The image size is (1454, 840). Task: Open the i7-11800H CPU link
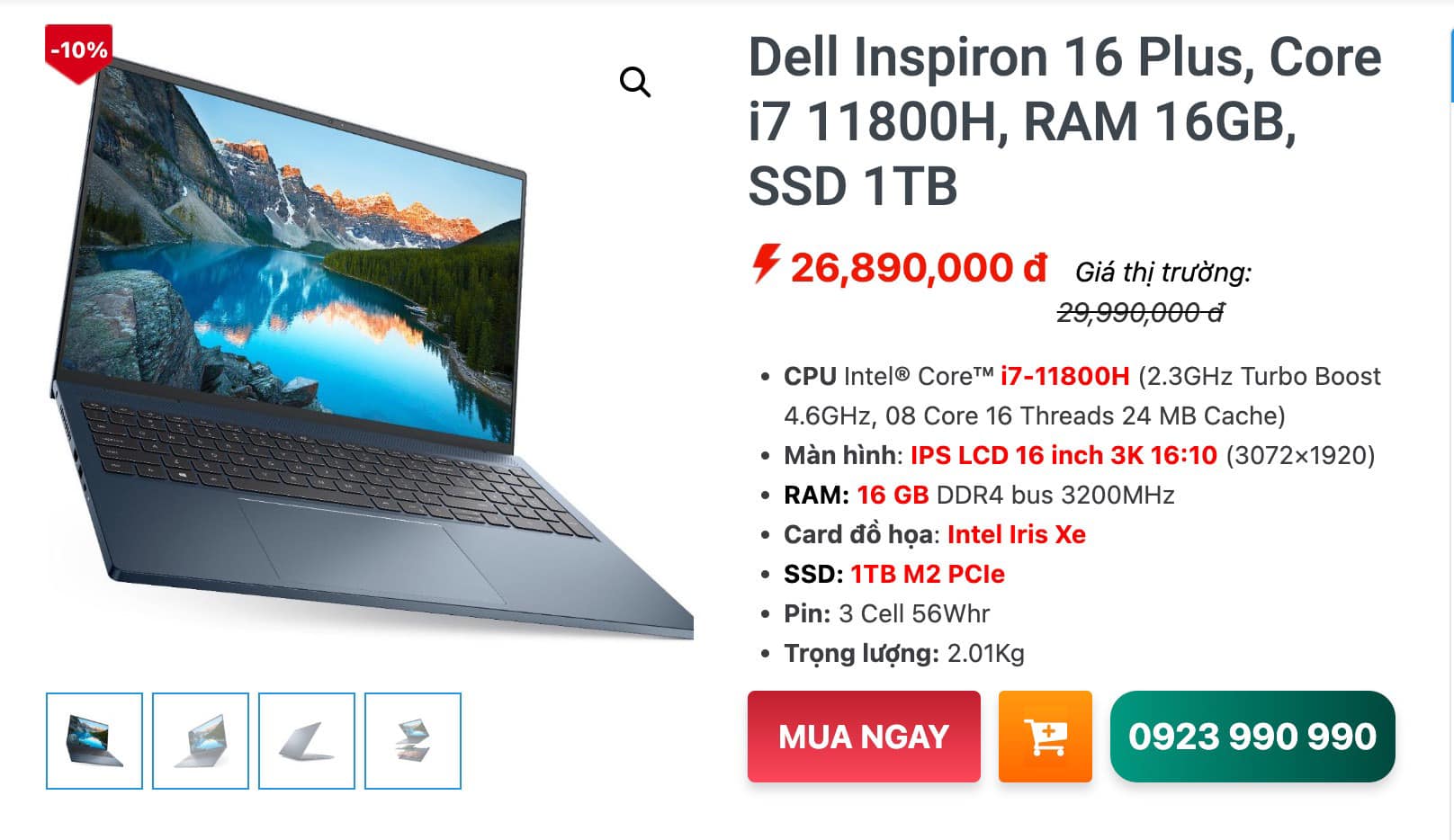[1064, 376]
